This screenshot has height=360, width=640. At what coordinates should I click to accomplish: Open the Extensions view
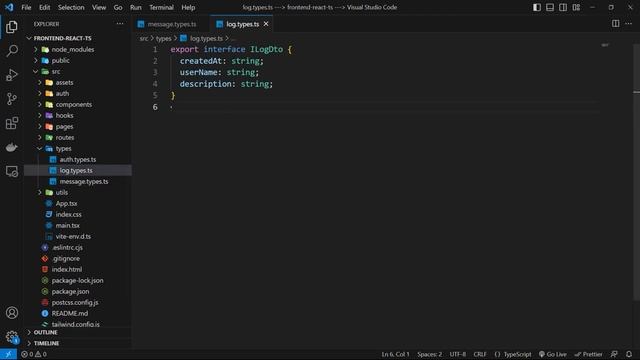12,123
